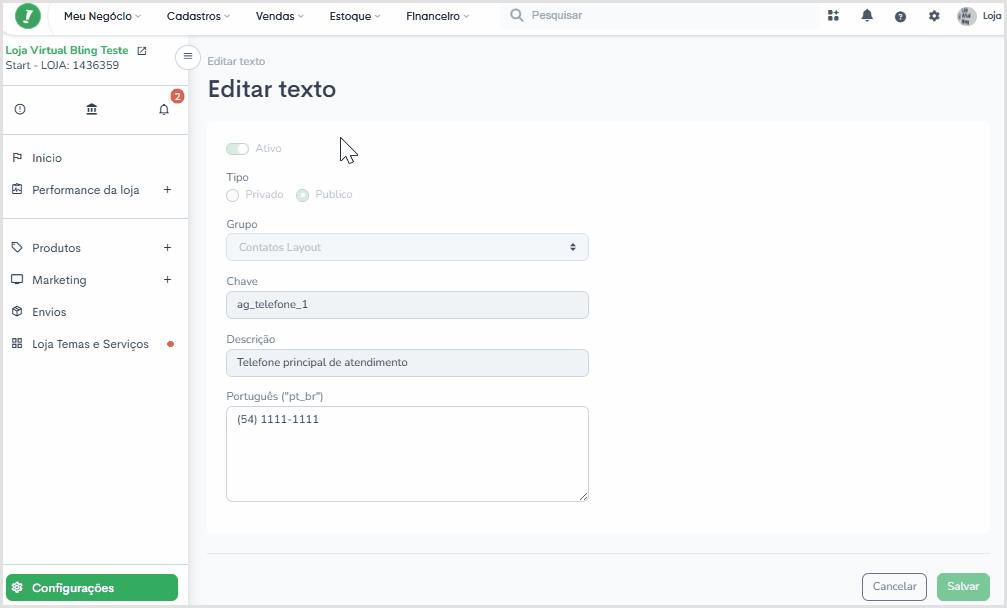This screenshot has height=608, width=1007.
Task: Open the apps grid icon in top bar
Action: point(834,15)
